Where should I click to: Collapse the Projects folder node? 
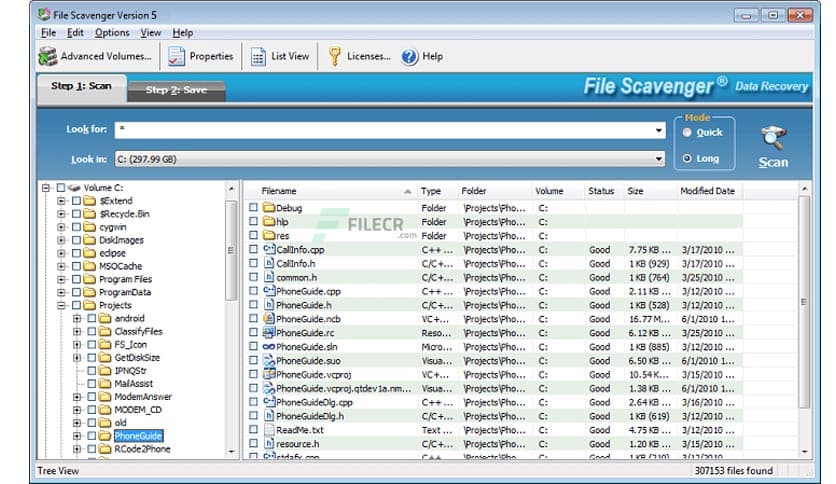tap(61, 305)
